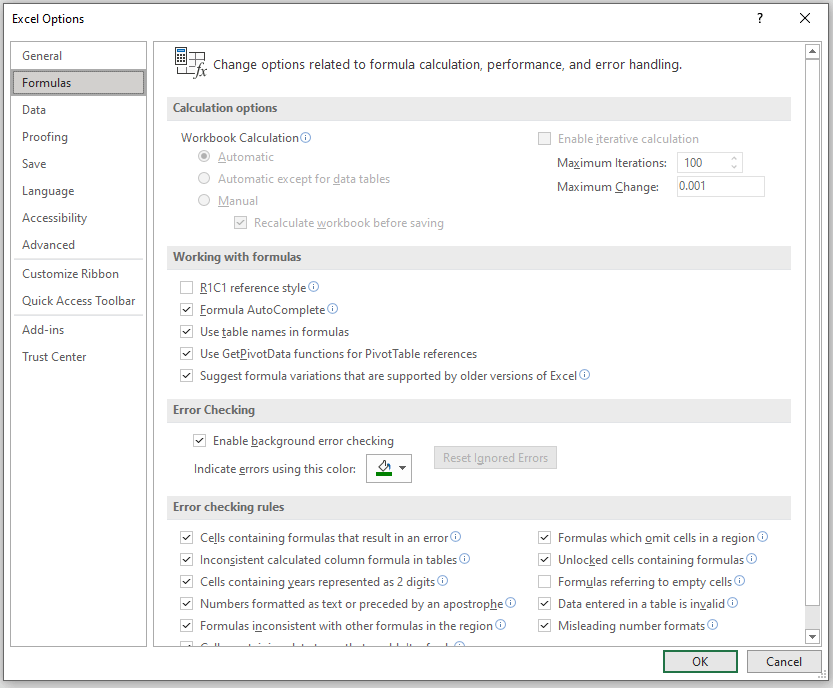Open Advanced options

78,245
